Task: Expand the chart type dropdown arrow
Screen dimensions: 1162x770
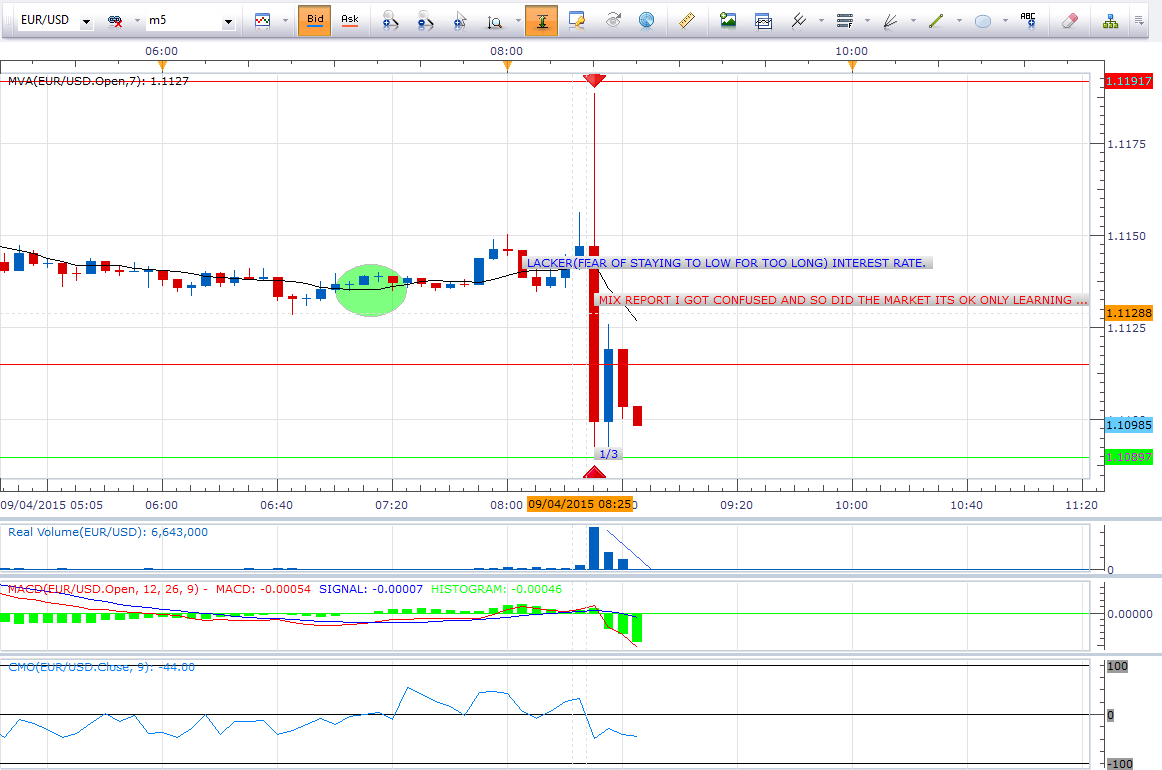Action: point(285,21)
